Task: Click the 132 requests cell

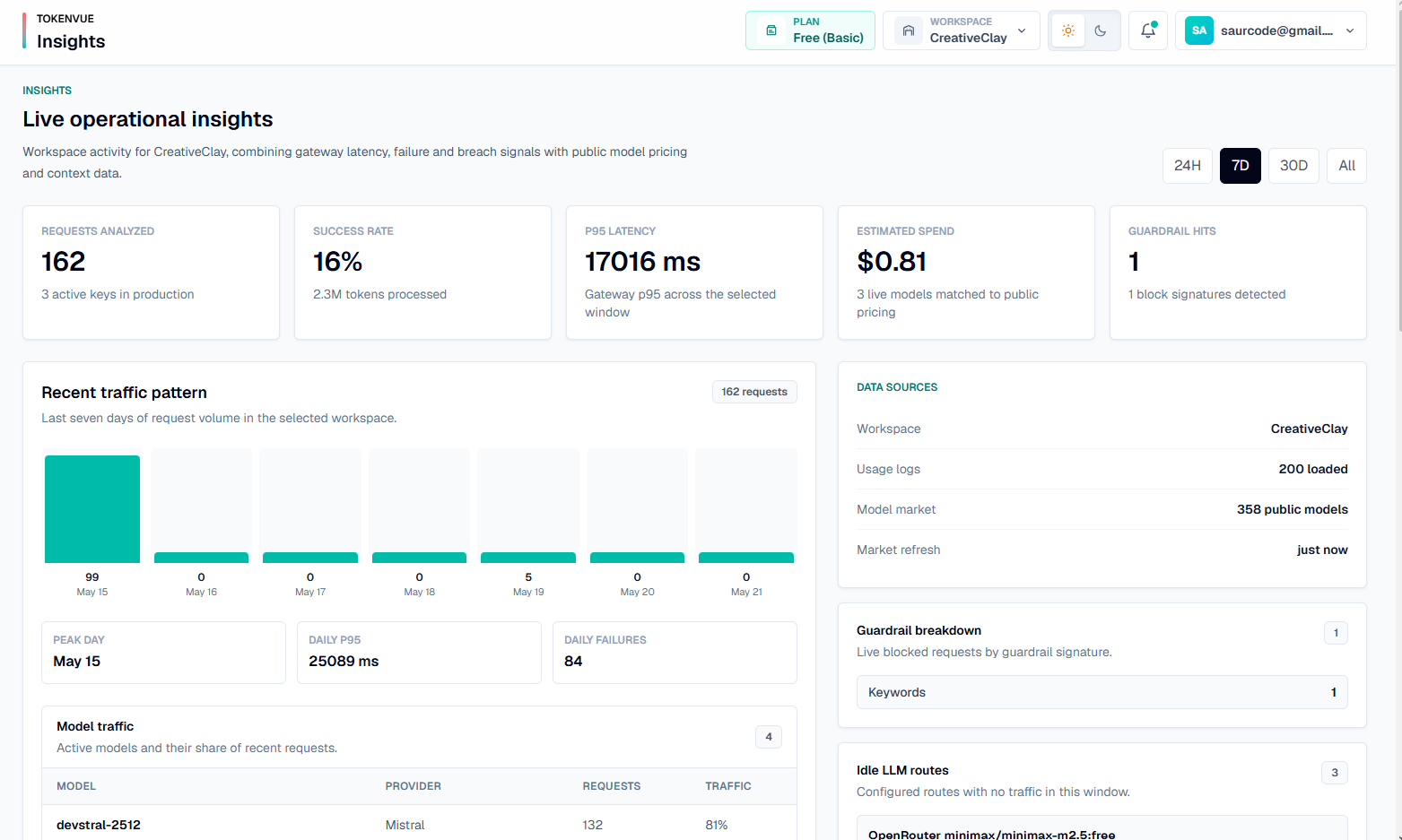Action: [x=593, y=825]
